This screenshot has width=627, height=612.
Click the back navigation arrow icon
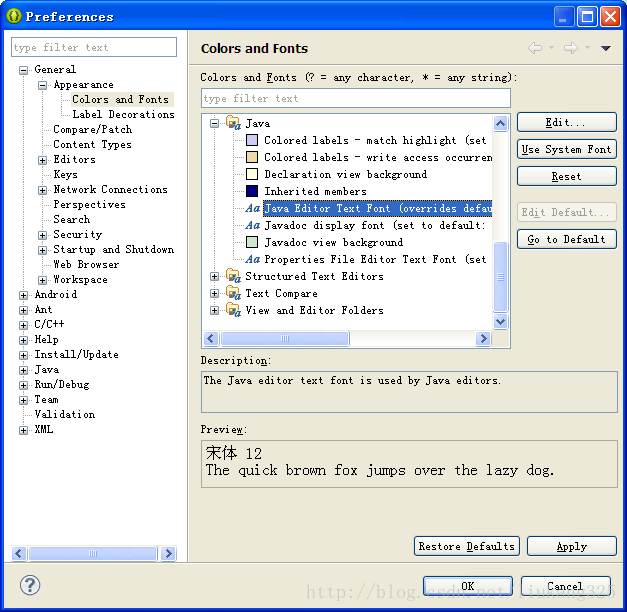(x=535, y=48)
